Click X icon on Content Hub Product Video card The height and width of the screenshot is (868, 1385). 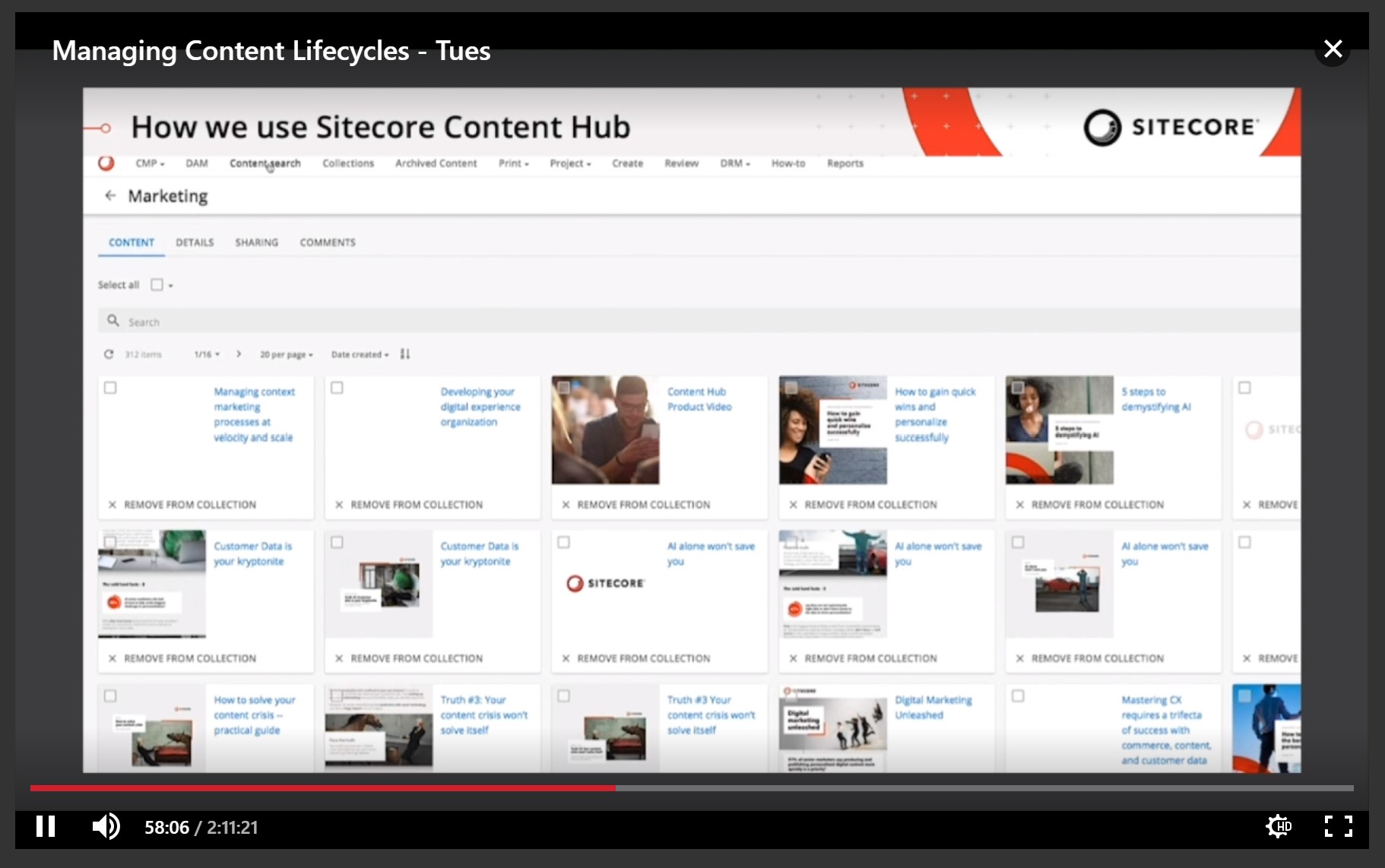click(566, 505)
